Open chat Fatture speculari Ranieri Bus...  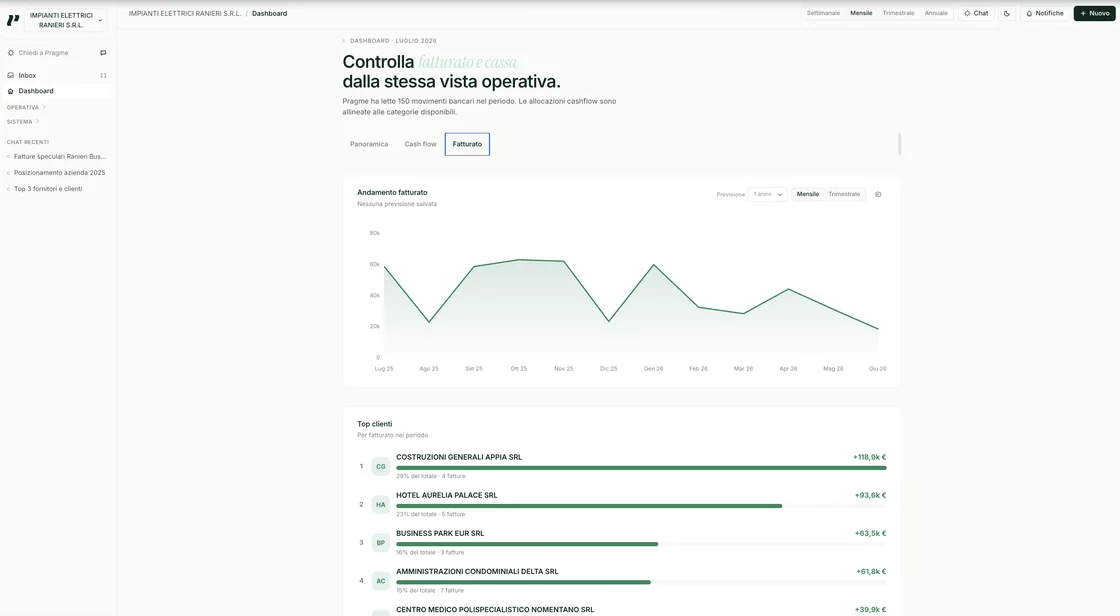59,157
